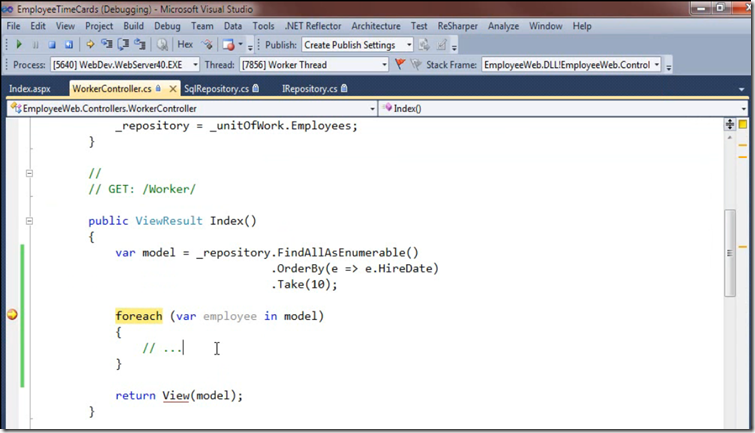755x433 pixels.
Task: Click the Step Over icon
Action: [123, 45]
